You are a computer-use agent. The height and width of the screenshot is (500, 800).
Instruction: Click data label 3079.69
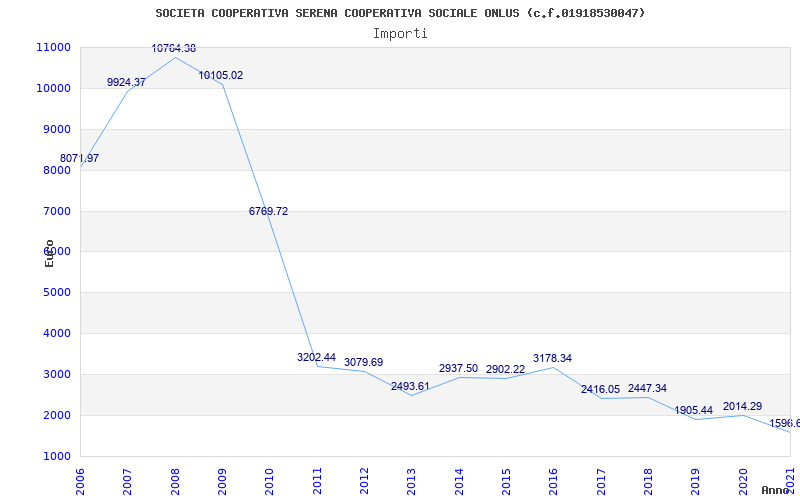(363, 362)
